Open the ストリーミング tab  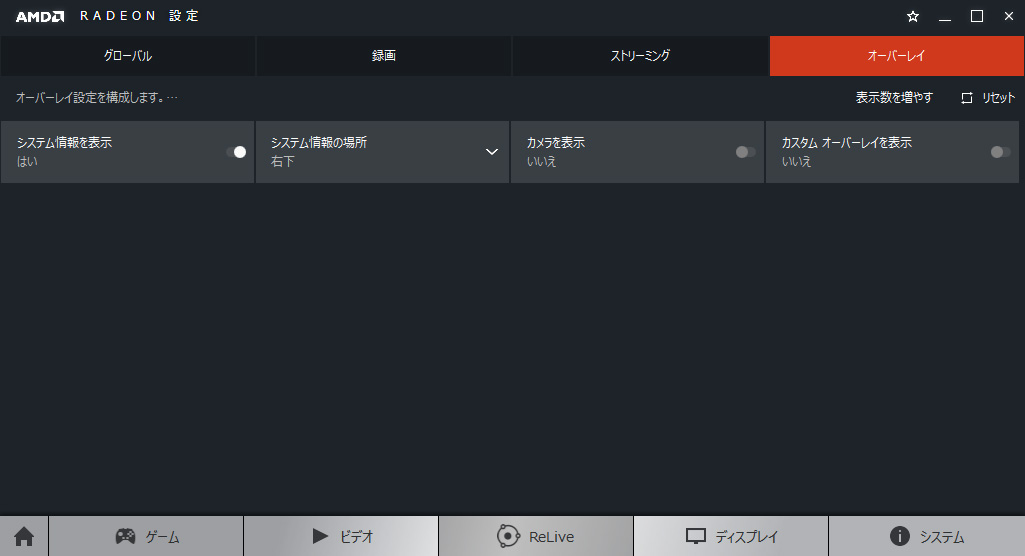(x=640, y=56)
